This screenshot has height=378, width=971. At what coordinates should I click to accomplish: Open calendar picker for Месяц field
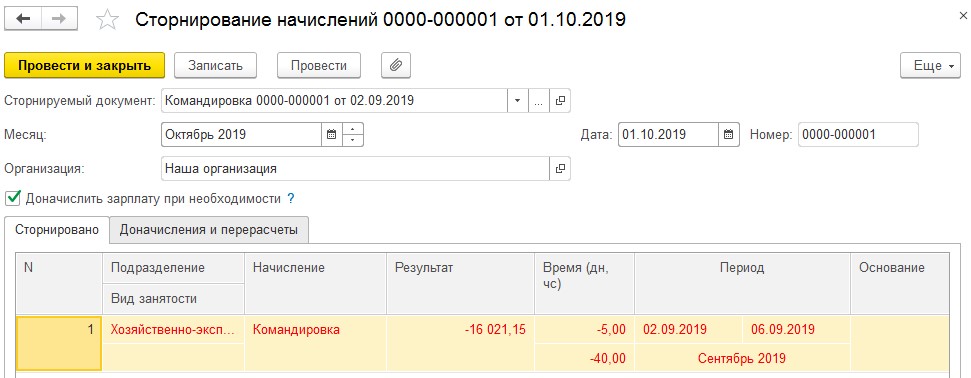pyautogui.click(x=331, y=134)
